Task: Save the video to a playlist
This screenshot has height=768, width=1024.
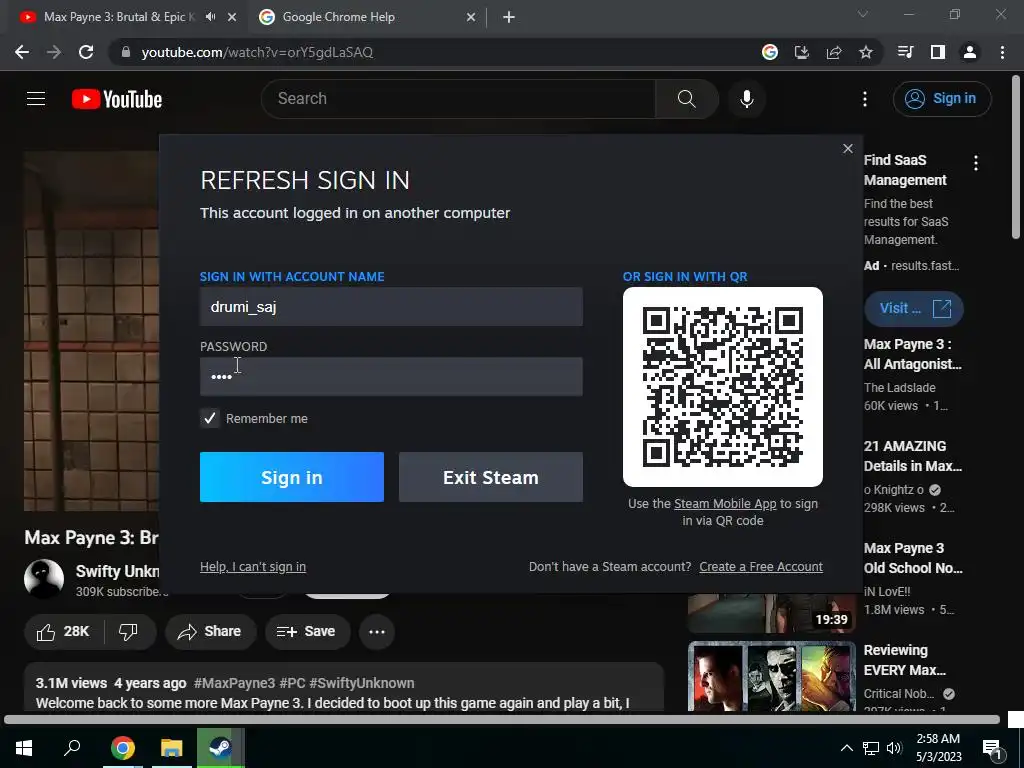Action: tap(307, 632)
